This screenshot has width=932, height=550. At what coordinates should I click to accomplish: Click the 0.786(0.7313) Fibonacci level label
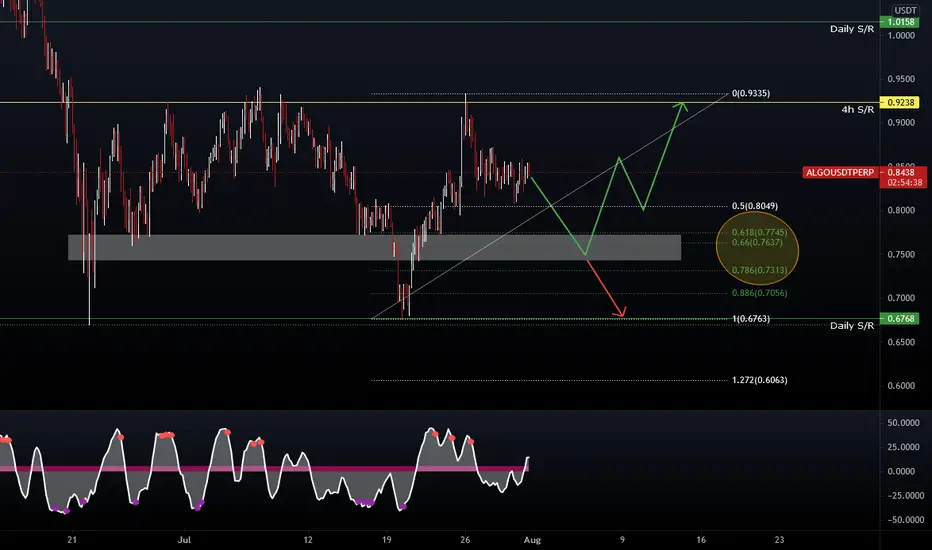tap(759, 270)
